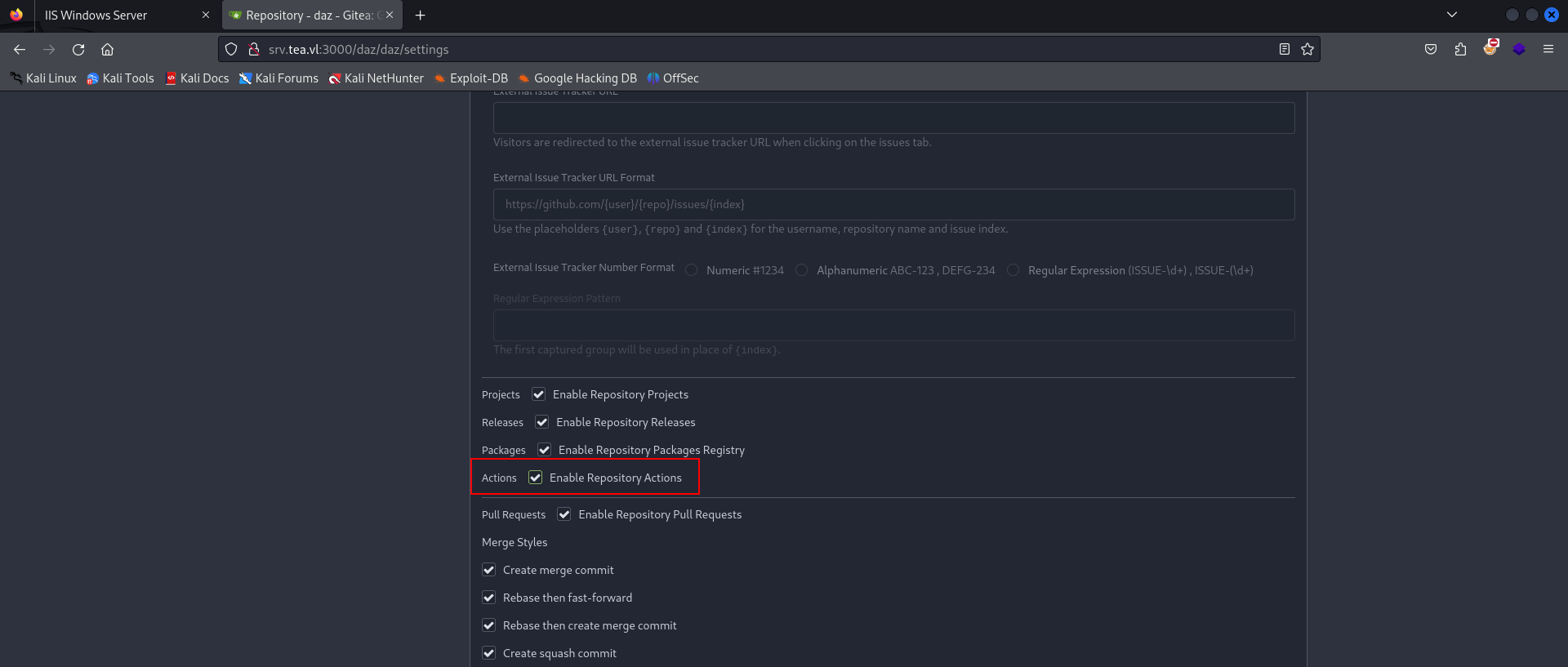
Task: Expand the list all tabs dropdown arrow
Action: pyautogui.click(x=1451, y=15)
